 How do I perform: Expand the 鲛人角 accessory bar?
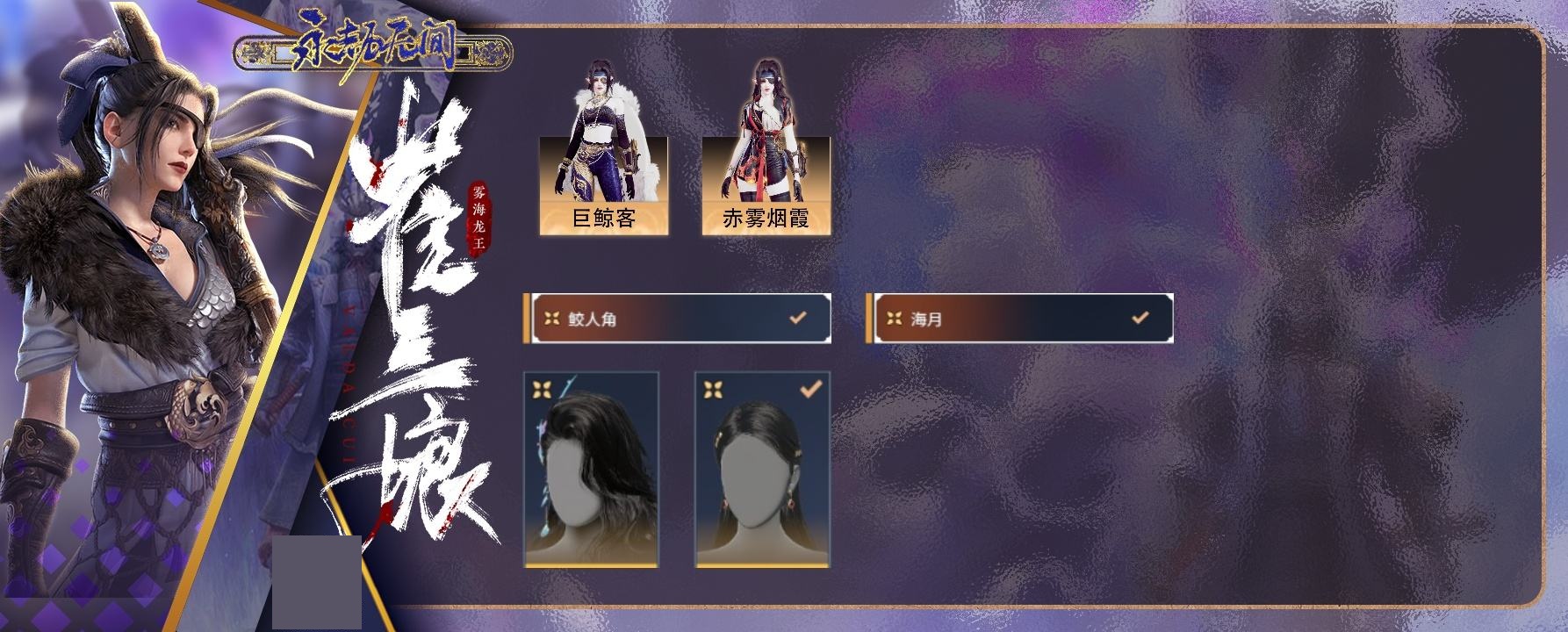point(677,318)
